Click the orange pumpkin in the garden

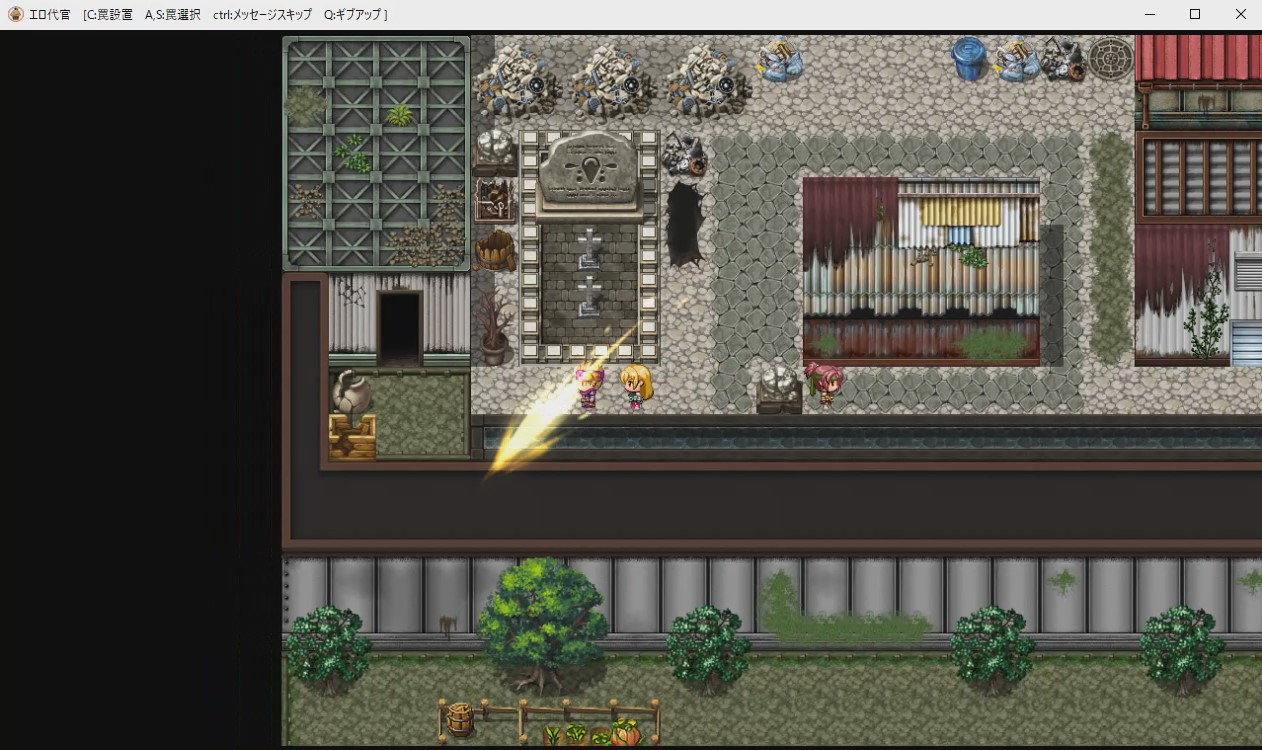point(625,732)
